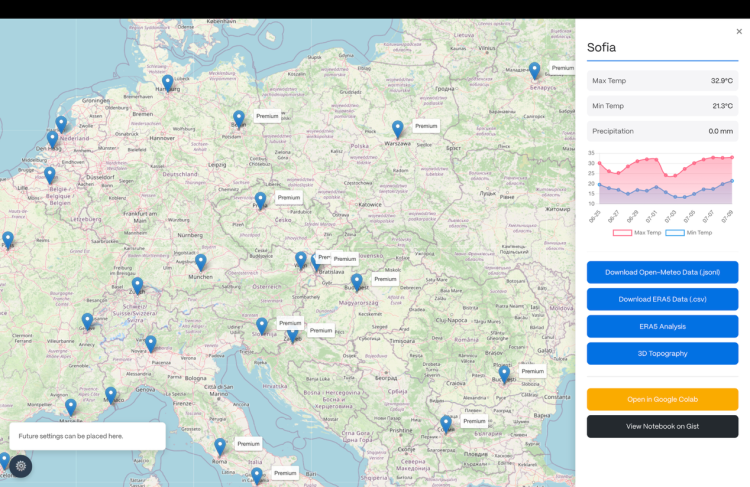750x487 pixels.
Task: Open the settings gear icon
Action: click(21, 466)
